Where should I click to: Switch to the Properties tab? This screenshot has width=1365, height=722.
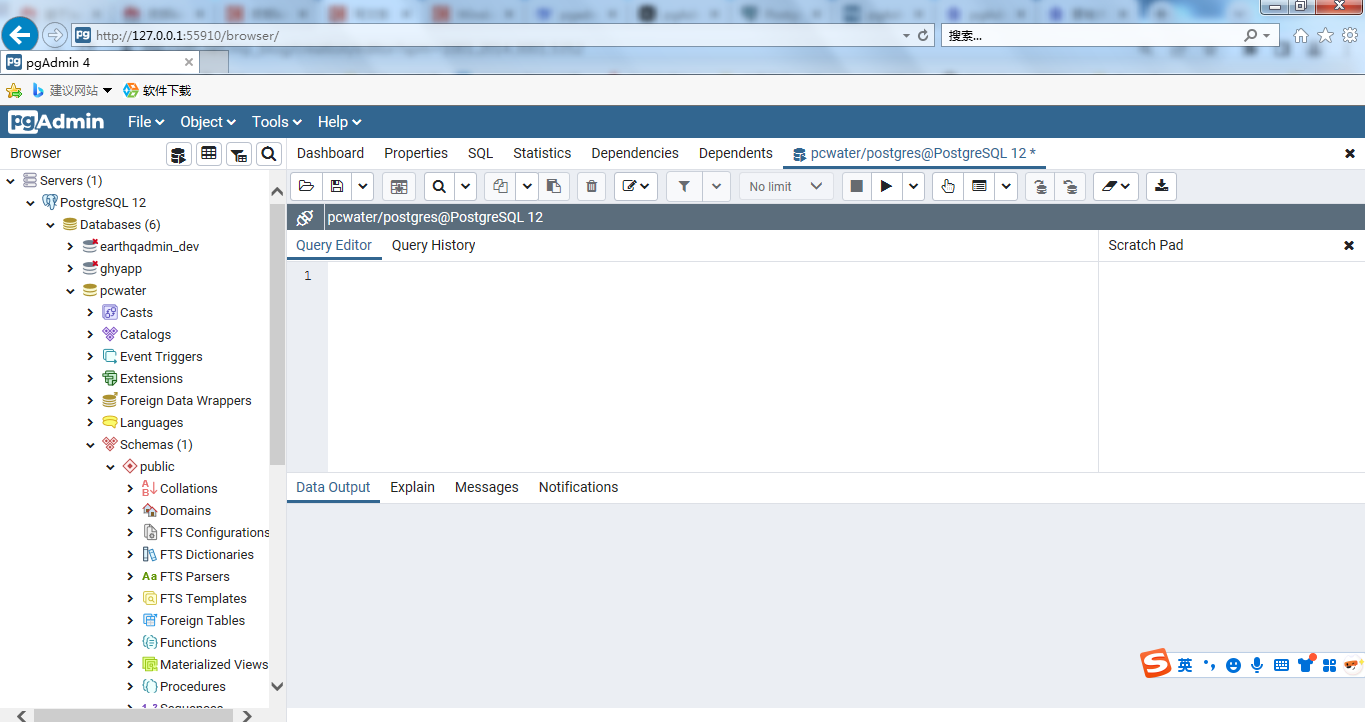[416, 153]
